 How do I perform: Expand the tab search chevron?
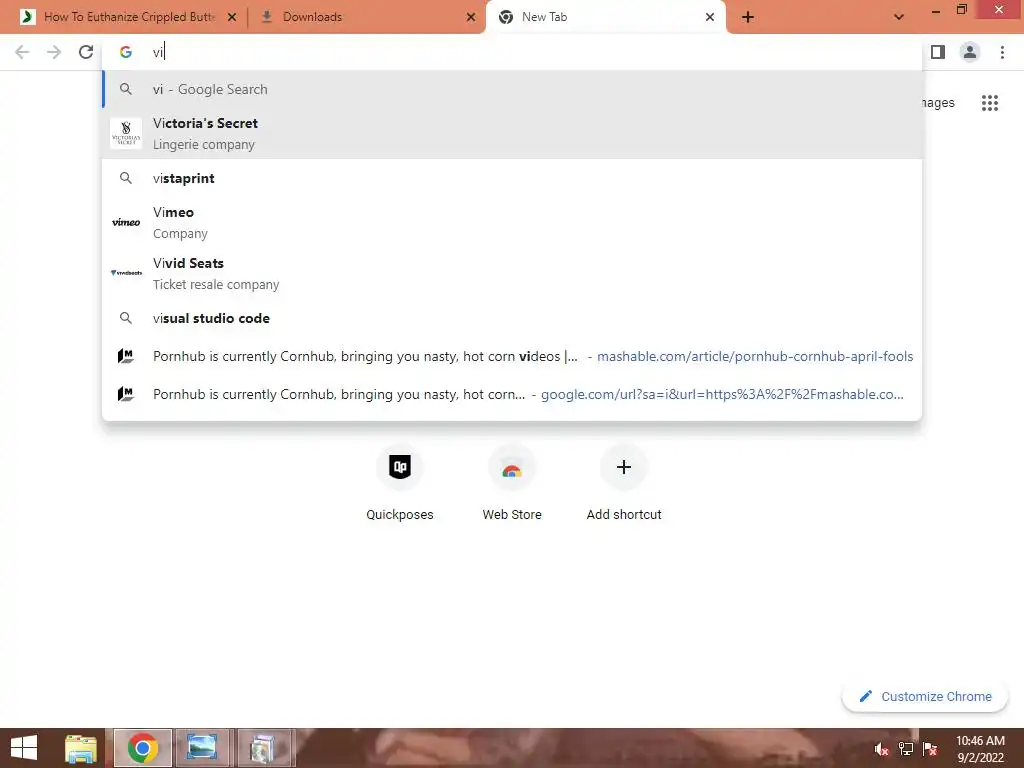click(x=899, y=17)
